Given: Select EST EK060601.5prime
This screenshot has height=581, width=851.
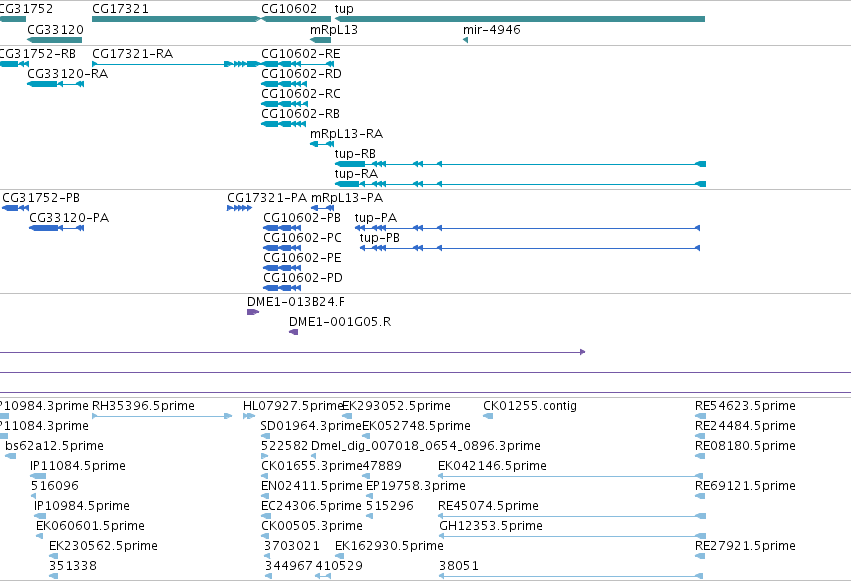Looking at the screenshot, I should coord(40,537).
